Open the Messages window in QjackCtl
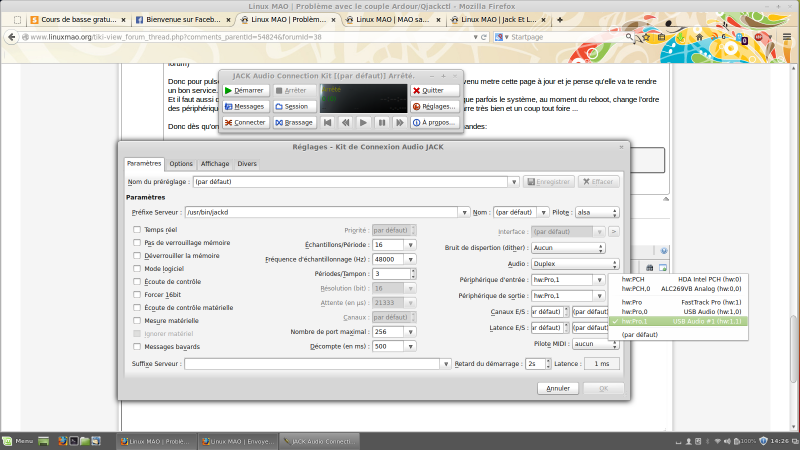The height and width of the screenshot is (450, 800). coord(245,107)
